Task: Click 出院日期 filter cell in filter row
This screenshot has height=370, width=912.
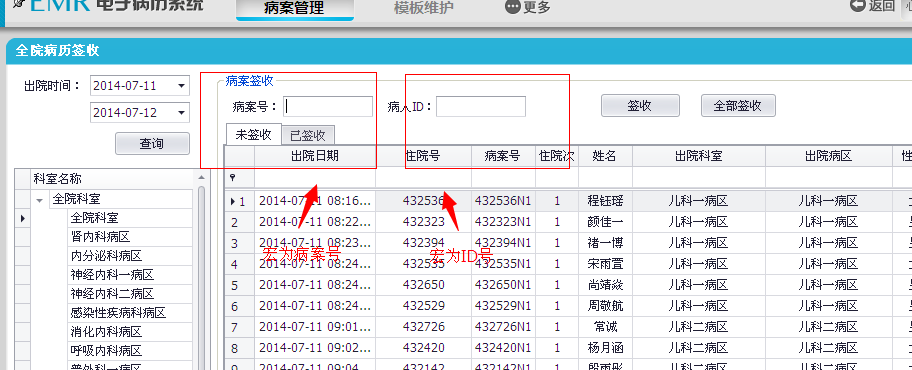Action: (315, 178)
